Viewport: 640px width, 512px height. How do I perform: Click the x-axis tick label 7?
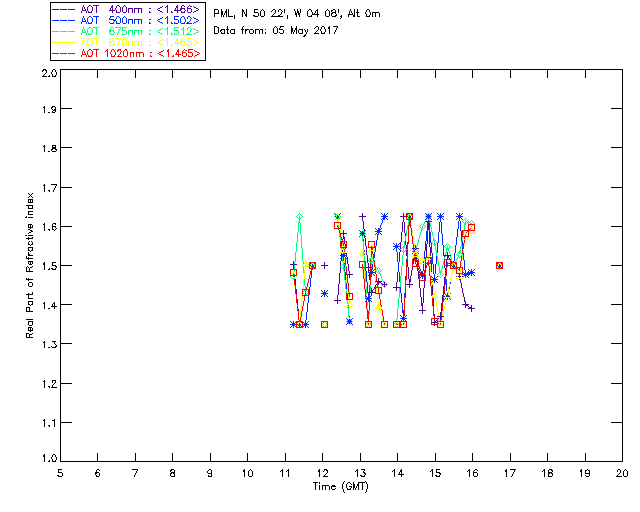pyautogui.click(x=135, y=473)
